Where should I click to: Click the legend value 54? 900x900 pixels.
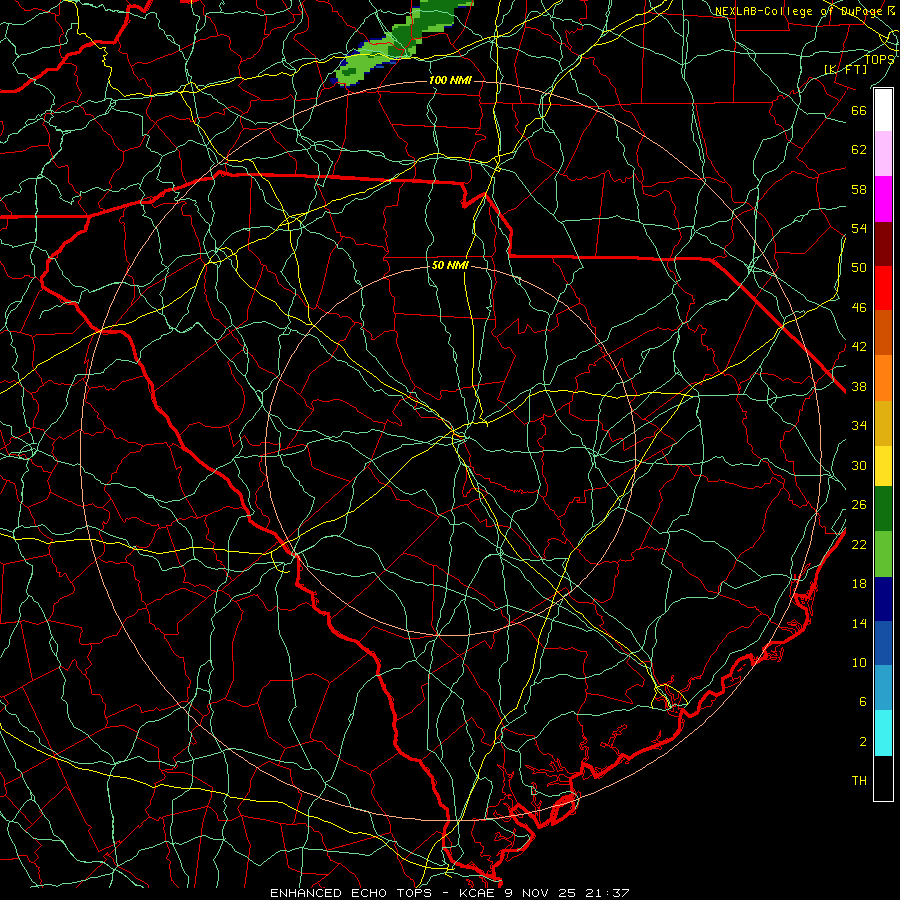point(859,228)
